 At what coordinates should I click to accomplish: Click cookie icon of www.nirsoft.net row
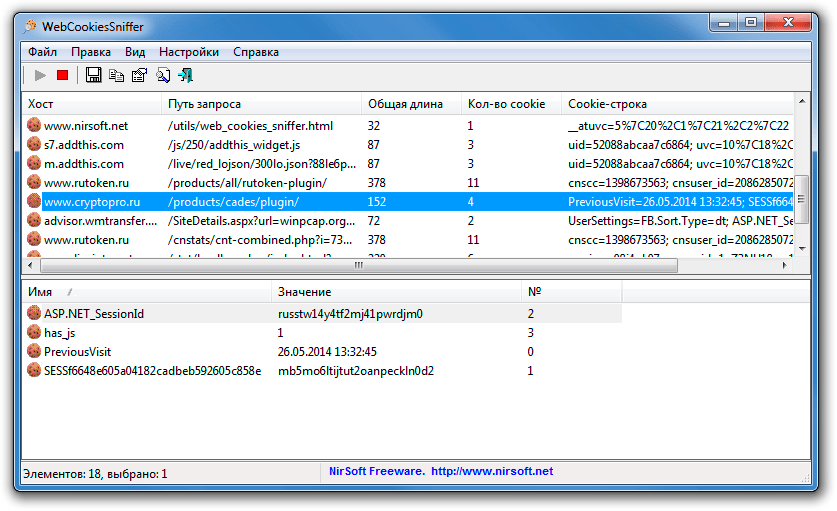[34, 125]
